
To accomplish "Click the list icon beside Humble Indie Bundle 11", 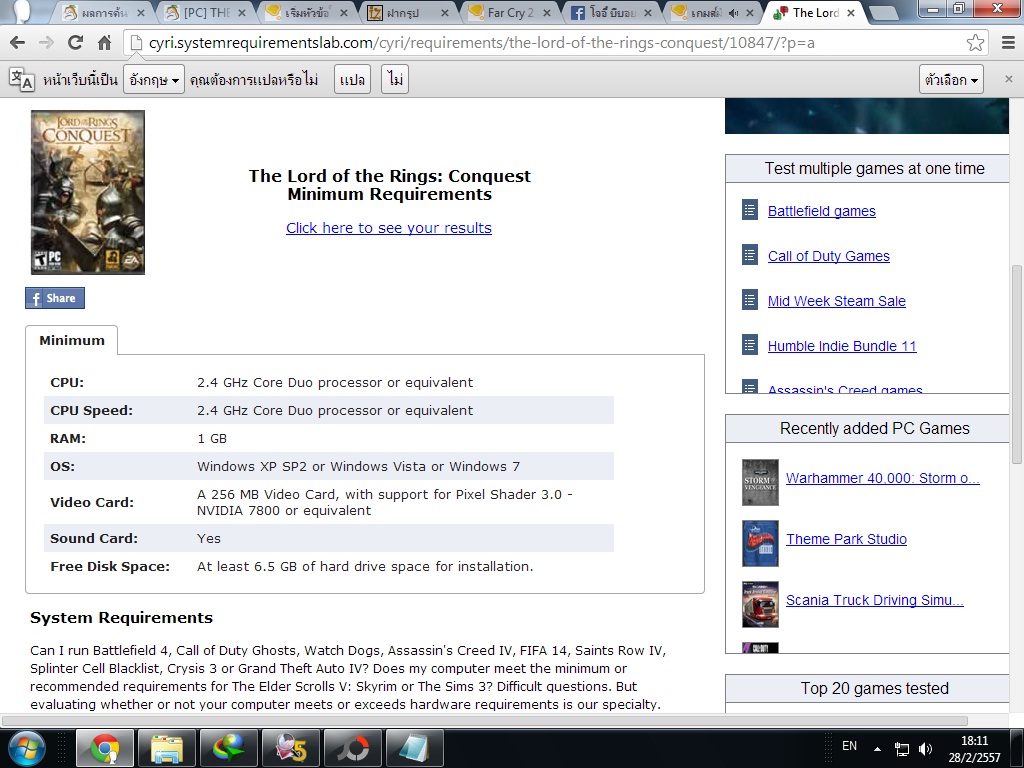I will pyautogui.click(x=750, y=345).
